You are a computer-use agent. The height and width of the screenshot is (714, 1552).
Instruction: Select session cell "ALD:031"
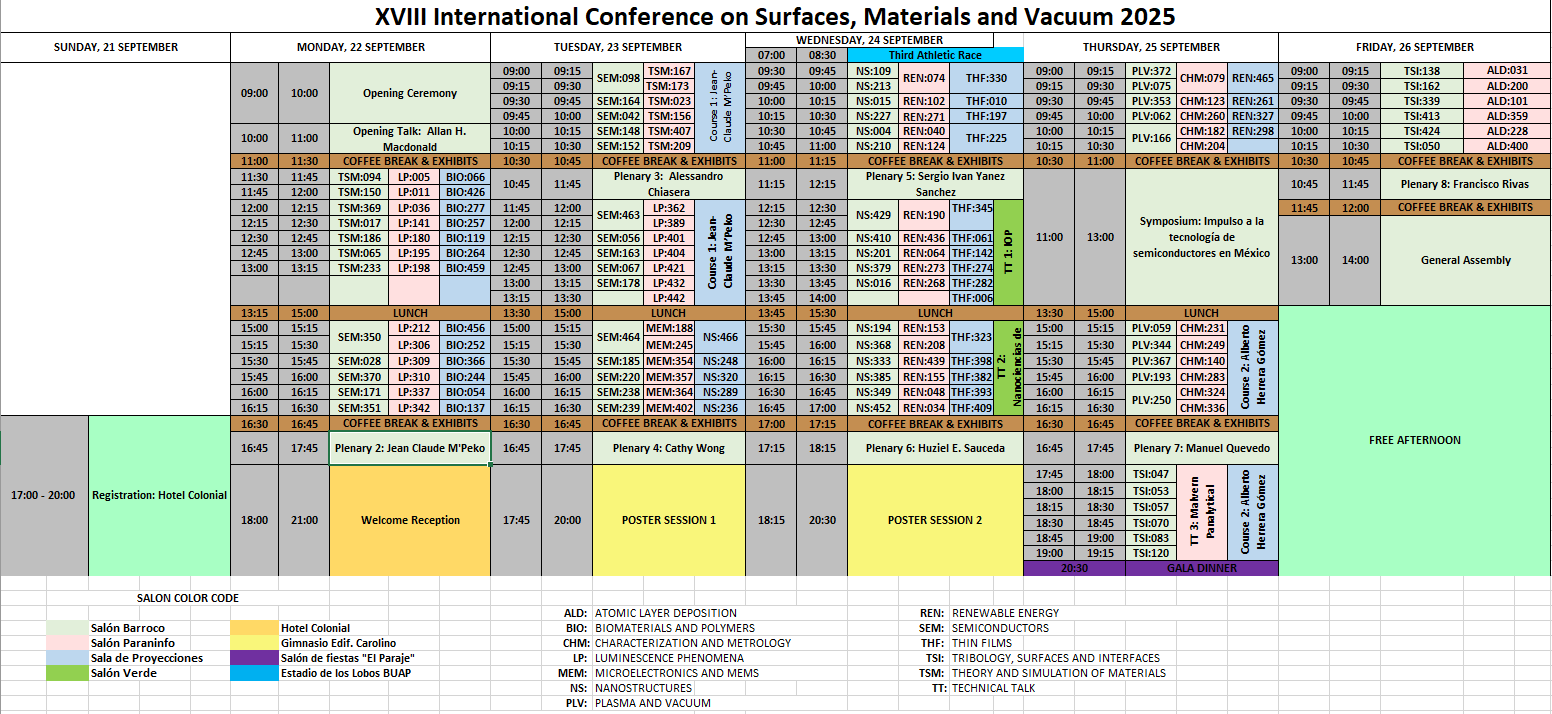(1506, 71)
